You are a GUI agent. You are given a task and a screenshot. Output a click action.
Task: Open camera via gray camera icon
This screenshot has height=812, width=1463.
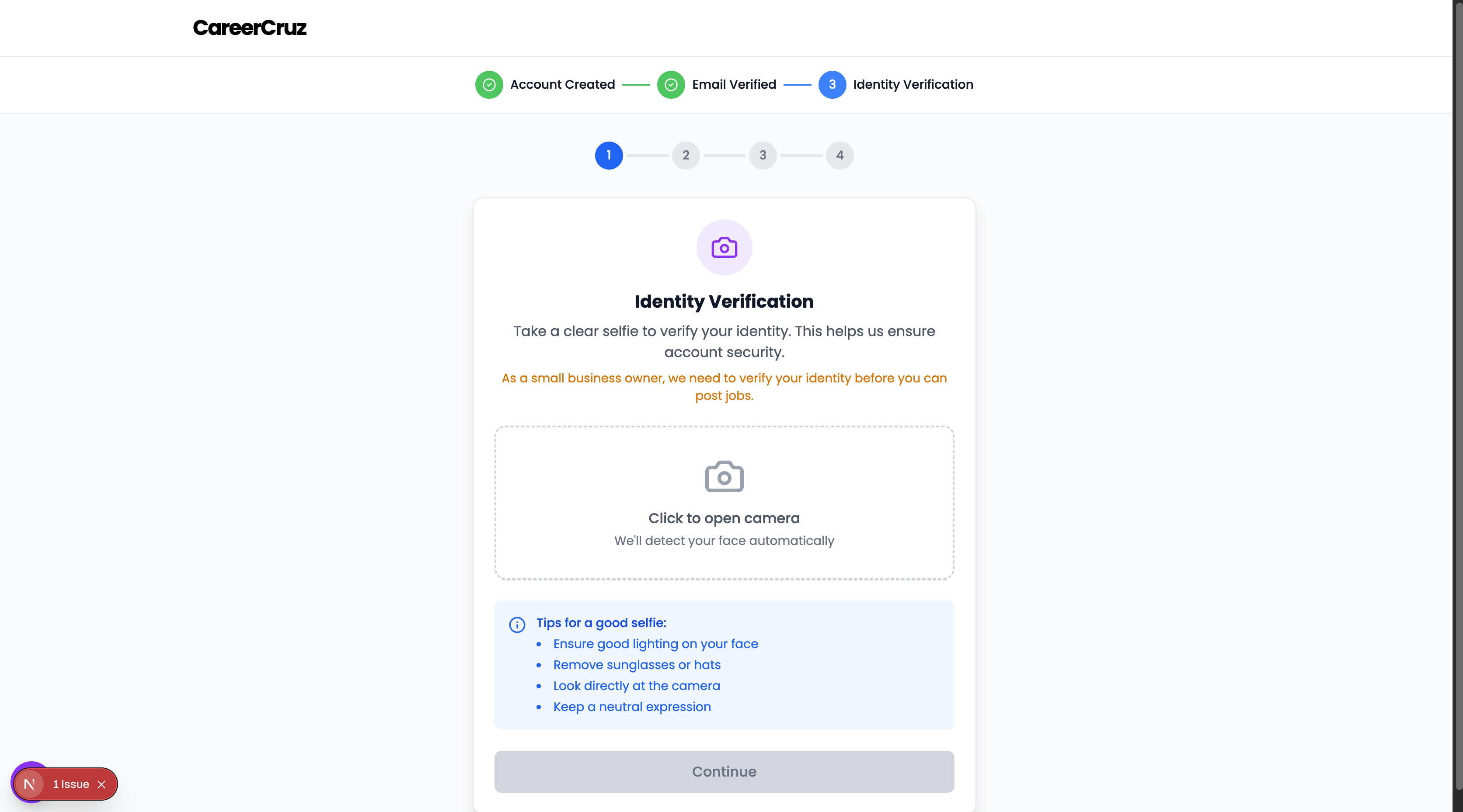[x=724, y=476]
